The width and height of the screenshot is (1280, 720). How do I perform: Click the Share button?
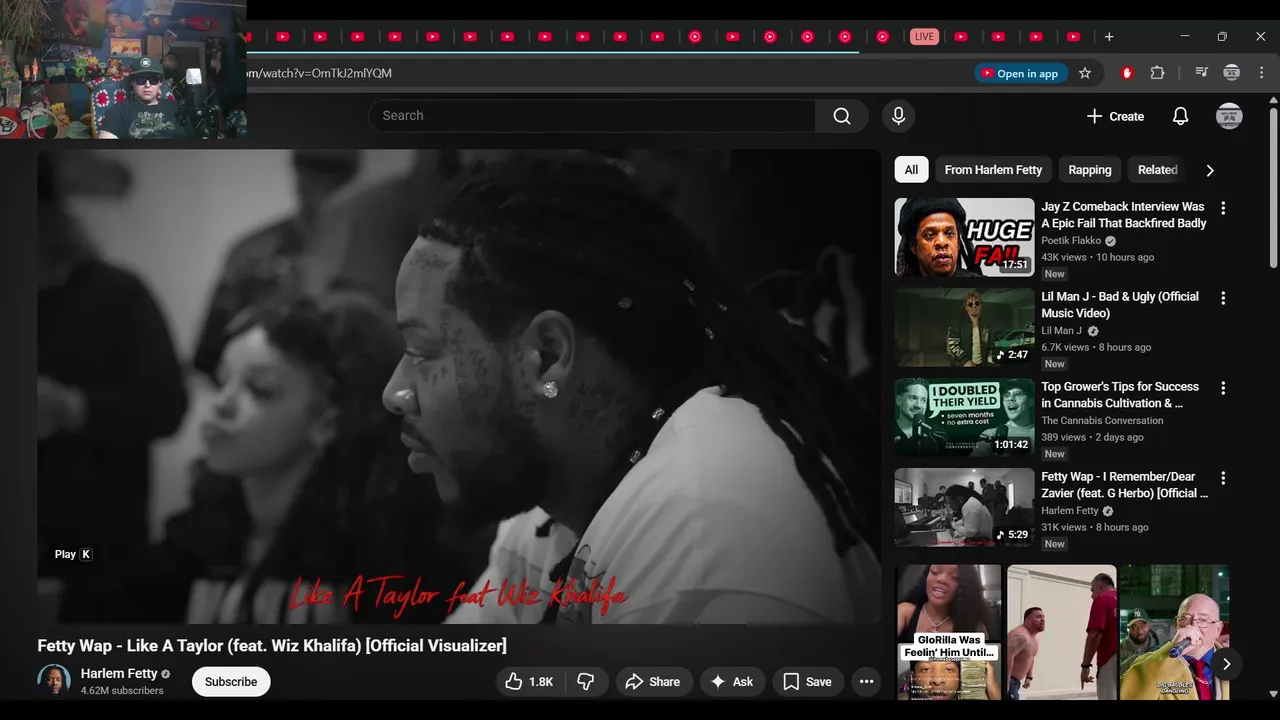tap(652, 682)
